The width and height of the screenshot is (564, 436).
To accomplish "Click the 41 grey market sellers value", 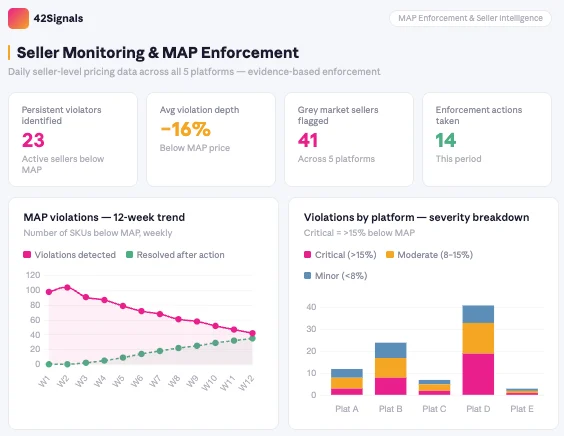I will pos(308,140).
